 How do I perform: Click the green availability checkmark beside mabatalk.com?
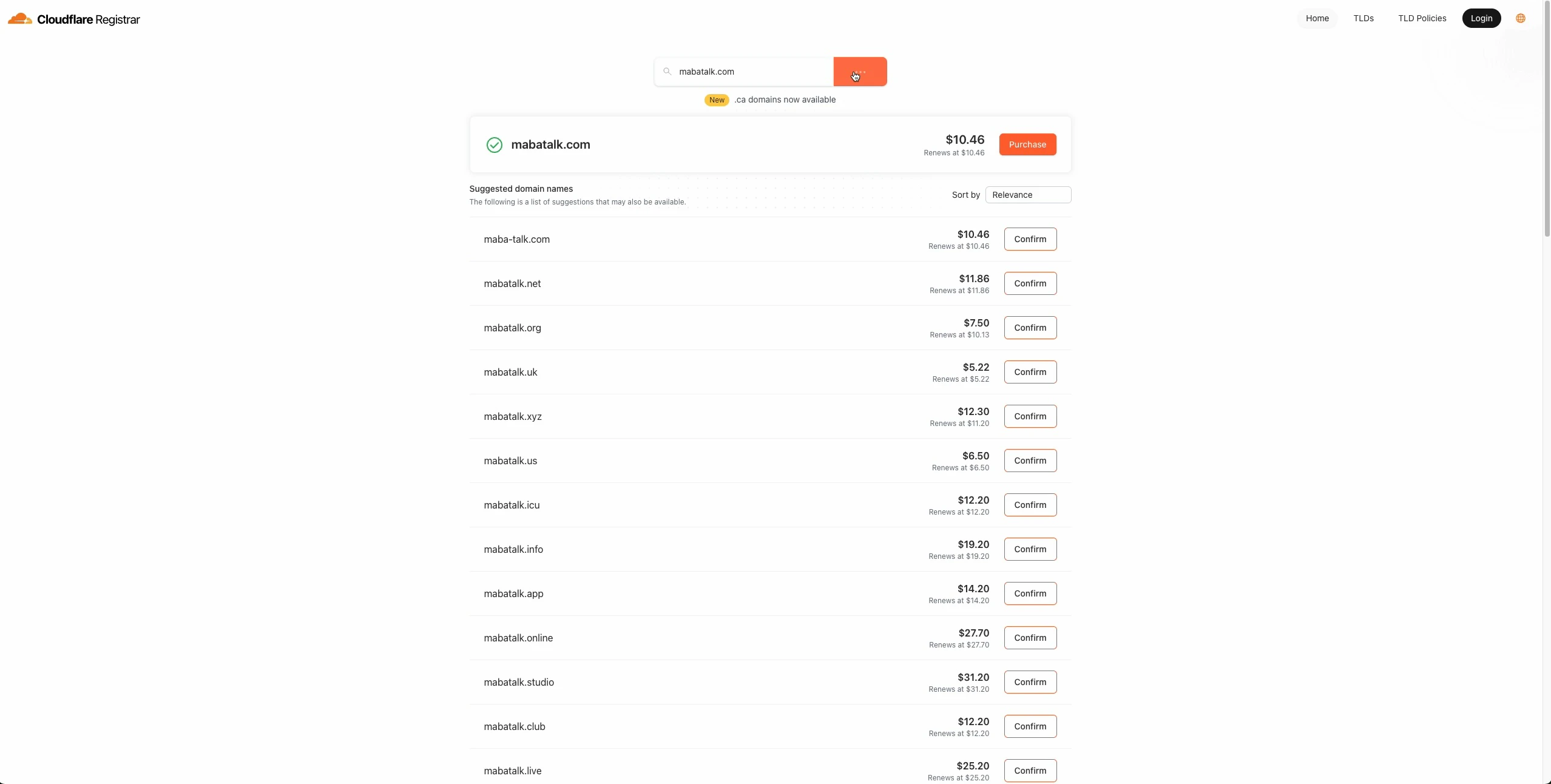[493, 144]
